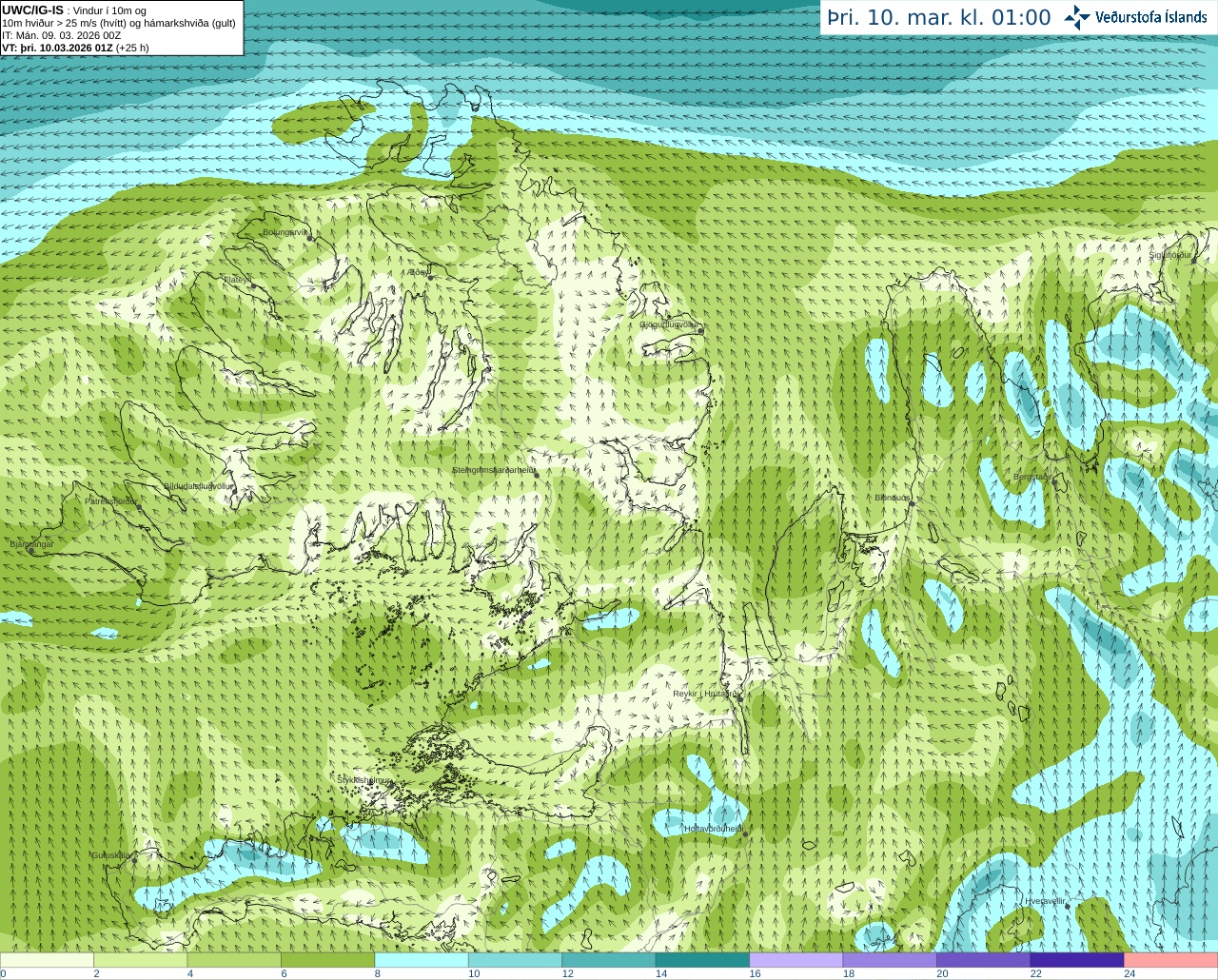Click the Hveravellir station marker
The height and width of the screenshot is (980, 1218).
point(1068,906)
